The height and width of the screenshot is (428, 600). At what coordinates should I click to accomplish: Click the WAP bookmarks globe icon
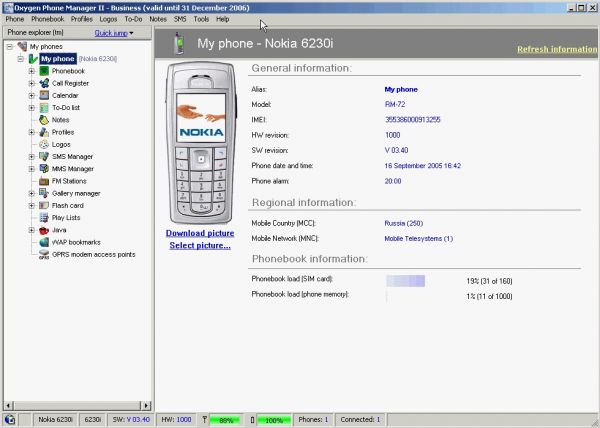pos(44,242)
